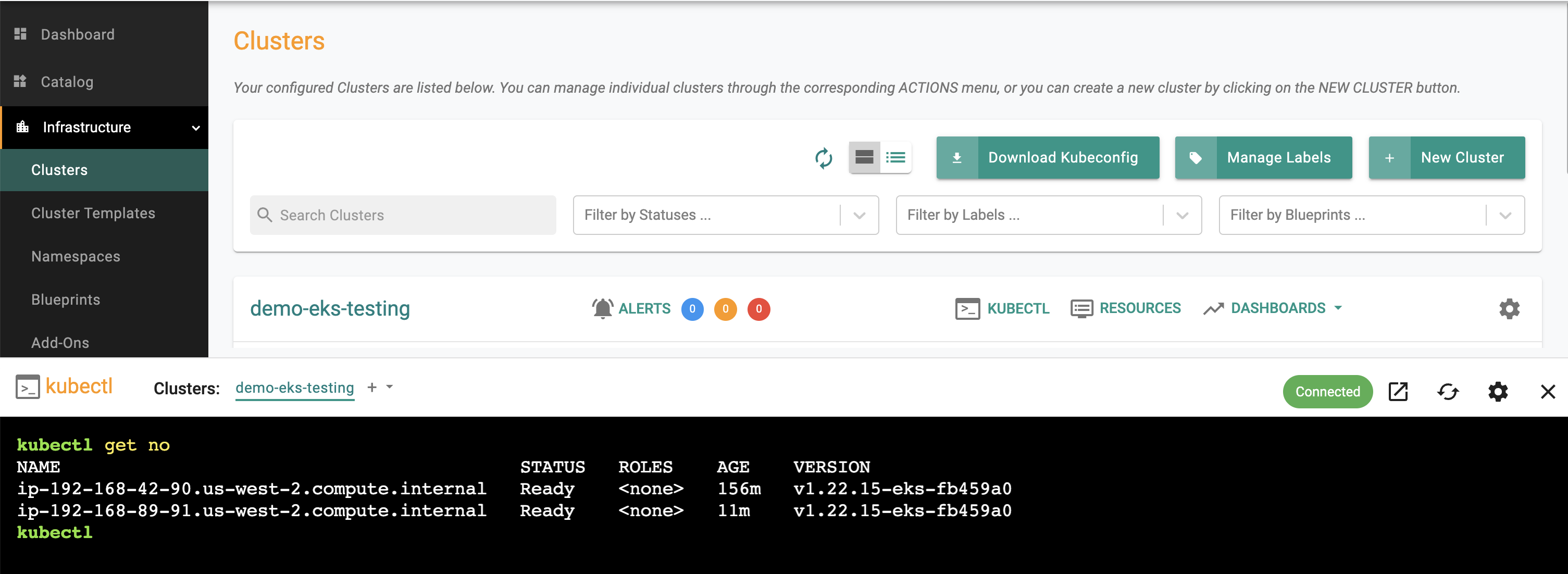
Task: Click the grid/card view toggle icon
Action: tap(862, 157)
